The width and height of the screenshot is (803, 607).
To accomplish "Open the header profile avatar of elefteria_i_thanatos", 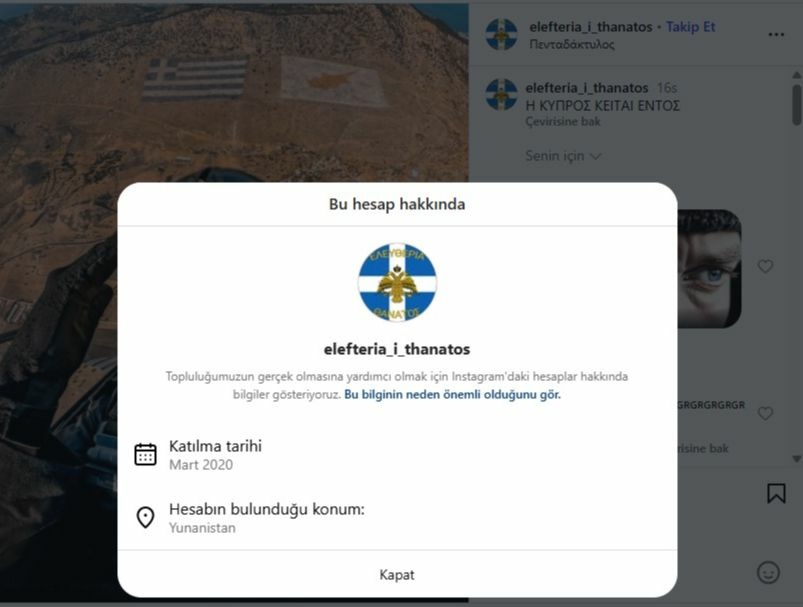I will pos(501,34).
